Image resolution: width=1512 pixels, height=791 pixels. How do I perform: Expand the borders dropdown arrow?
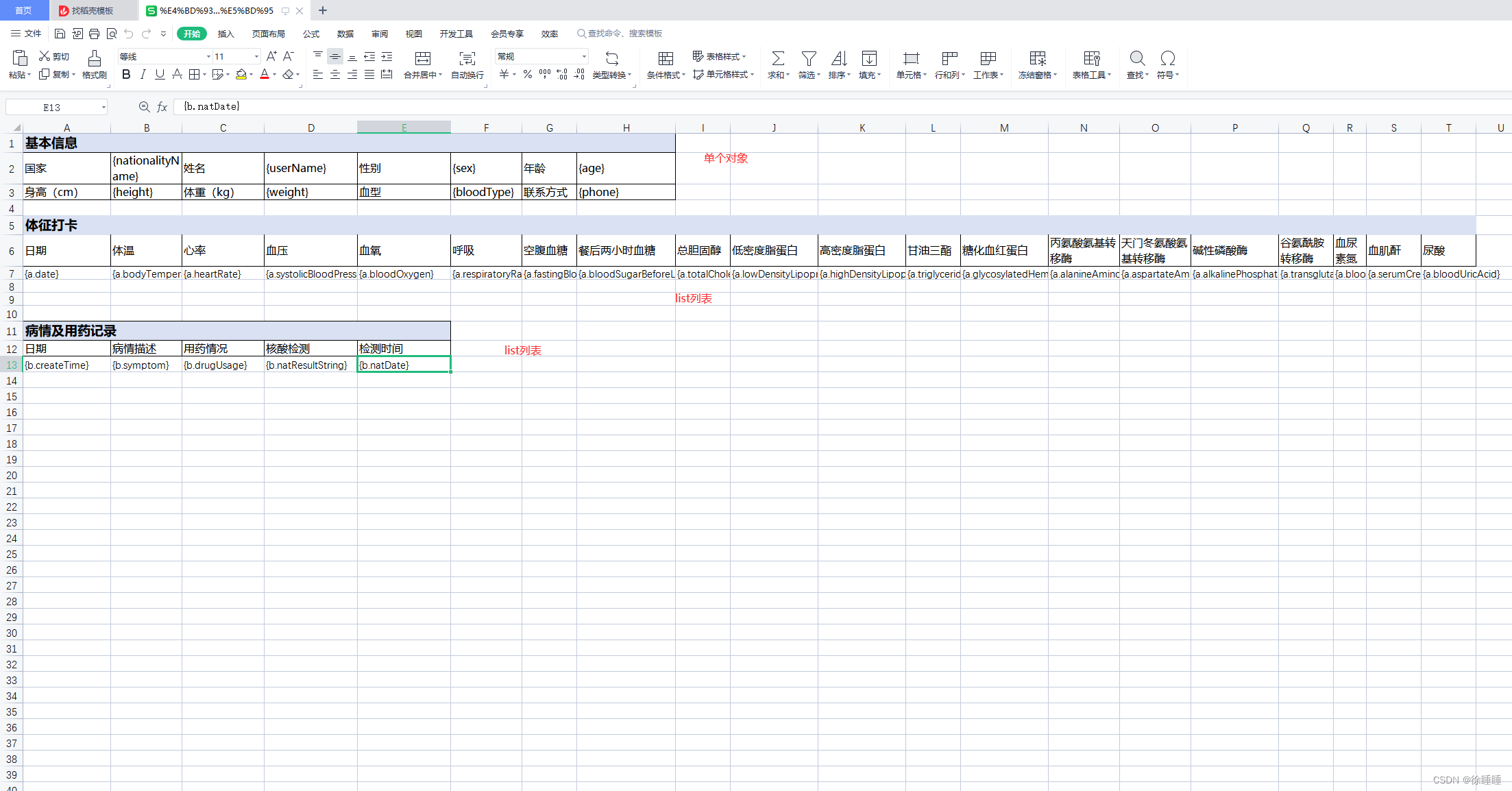pos(205,74)
